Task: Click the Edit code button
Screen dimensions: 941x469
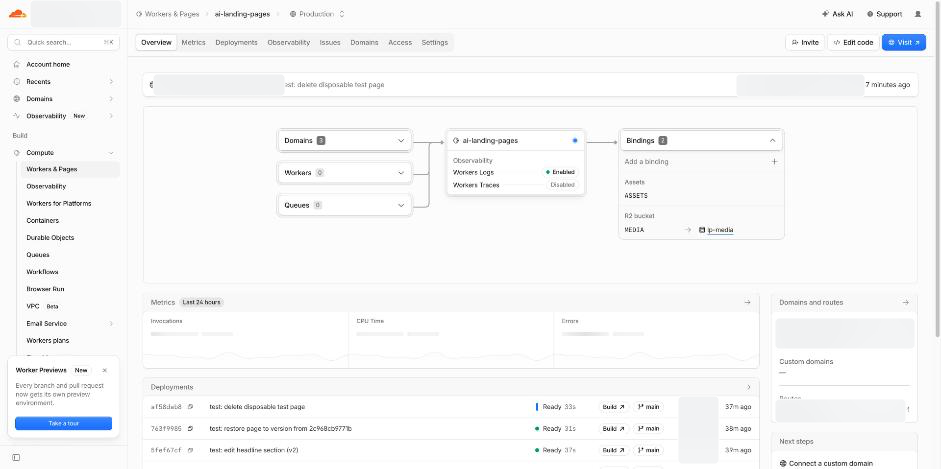Action: (x=853, y=43)
